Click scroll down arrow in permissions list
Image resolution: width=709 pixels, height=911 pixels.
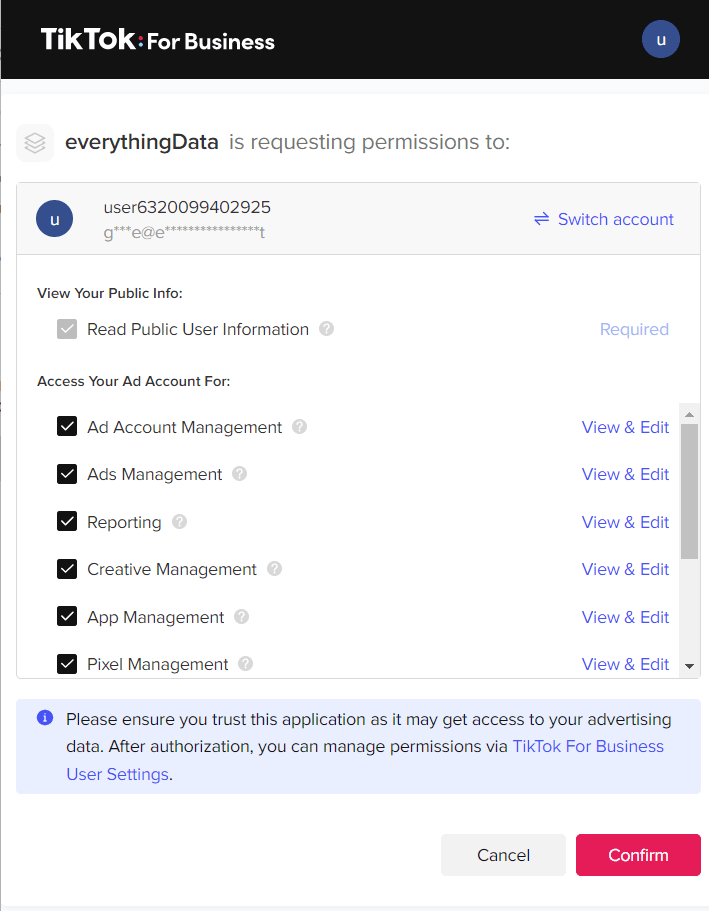[x=689, y=666]
